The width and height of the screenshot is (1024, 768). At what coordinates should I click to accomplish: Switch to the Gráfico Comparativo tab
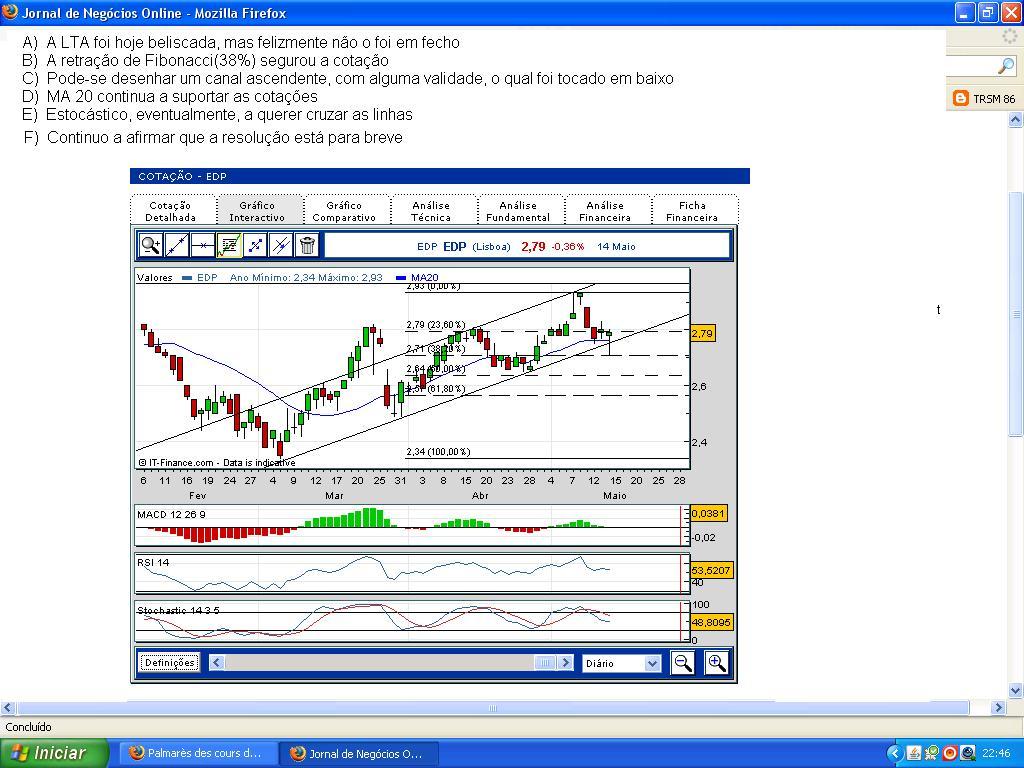(x=344, y=211)
